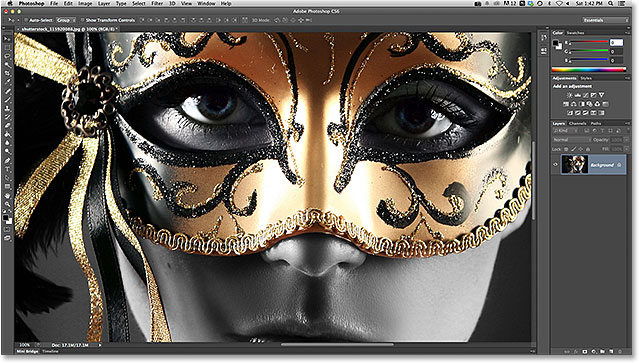Open the History panel icon
This screenshot has width=639, height=363.
[x=544, y=37]
